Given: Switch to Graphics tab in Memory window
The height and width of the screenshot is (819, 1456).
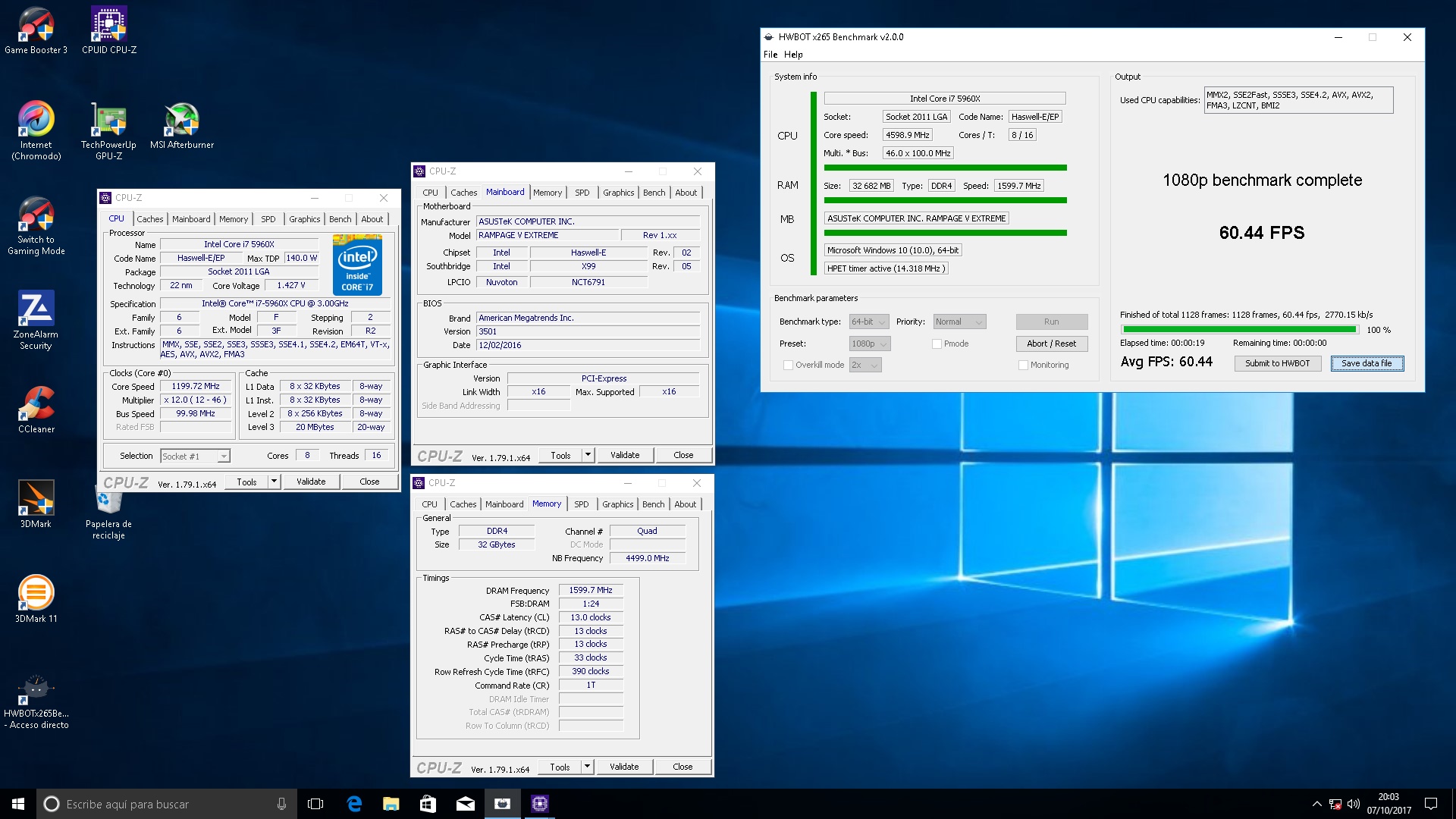Looking at the screenshot, I should 618,504.
